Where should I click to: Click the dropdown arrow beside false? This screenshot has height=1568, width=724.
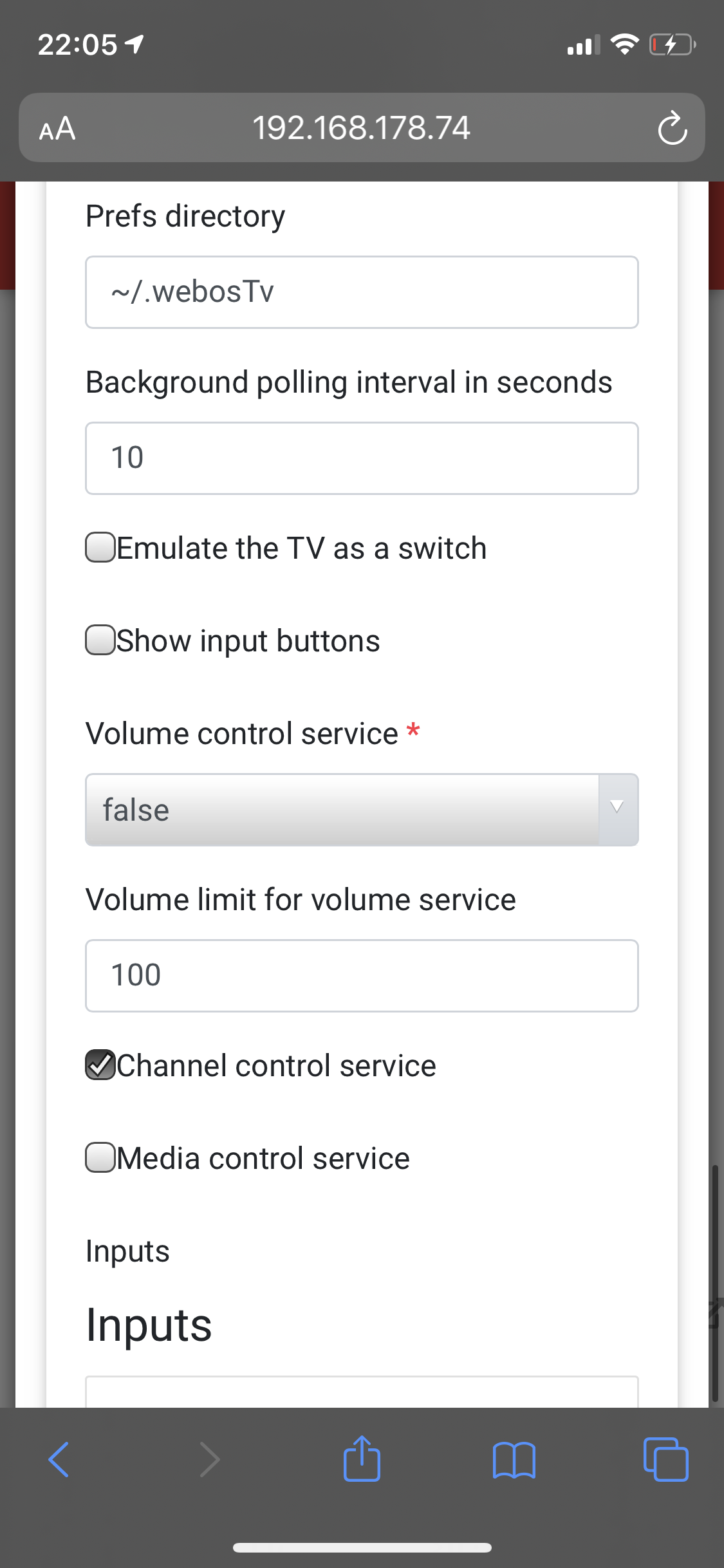pos(617,808)
